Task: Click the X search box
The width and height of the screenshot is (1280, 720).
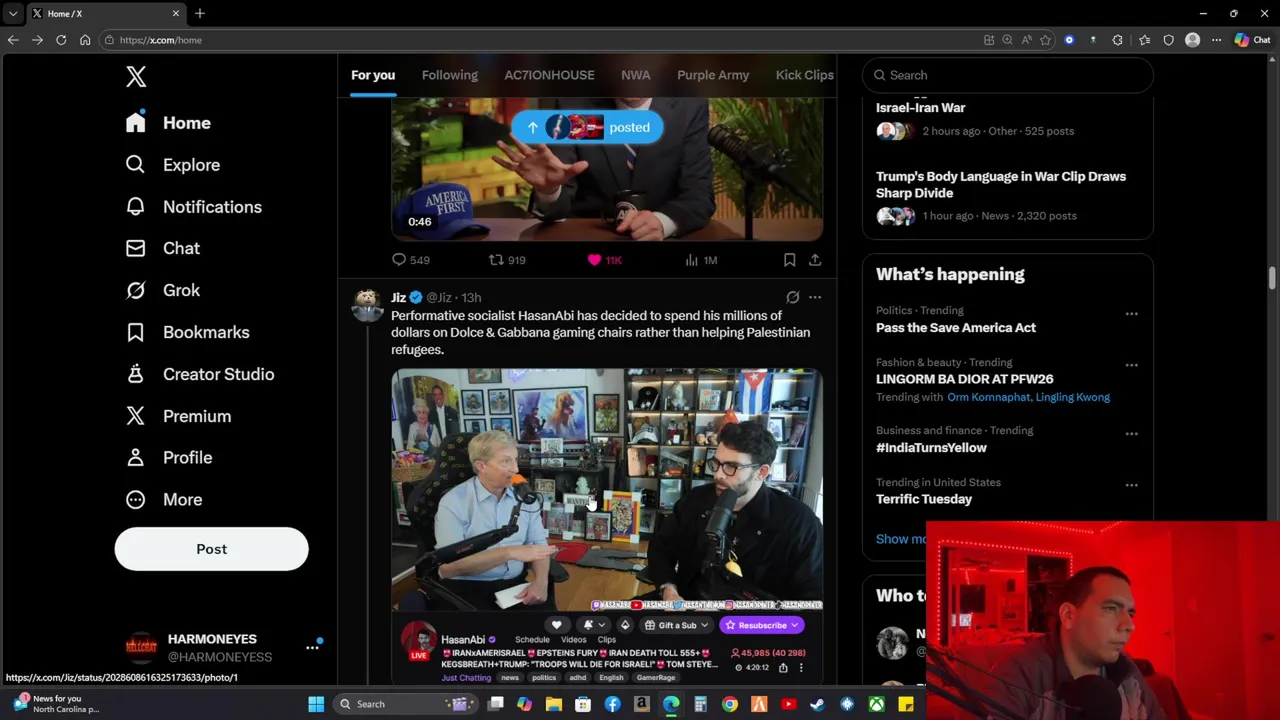Action: [1008, 75]
